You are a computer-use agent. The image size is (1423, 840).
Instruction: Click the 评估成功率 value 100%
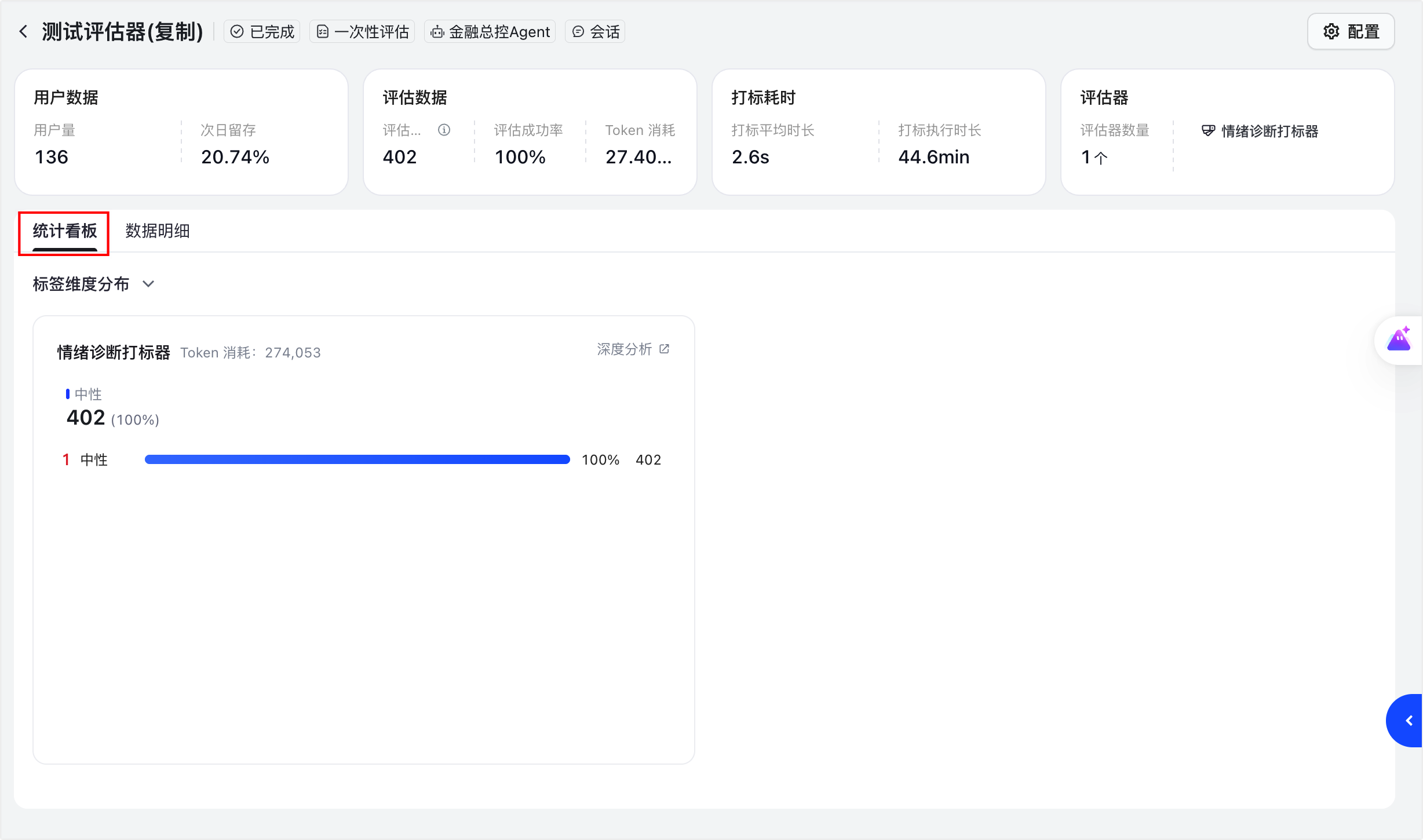pyautogui.click(x=520, y=157)
